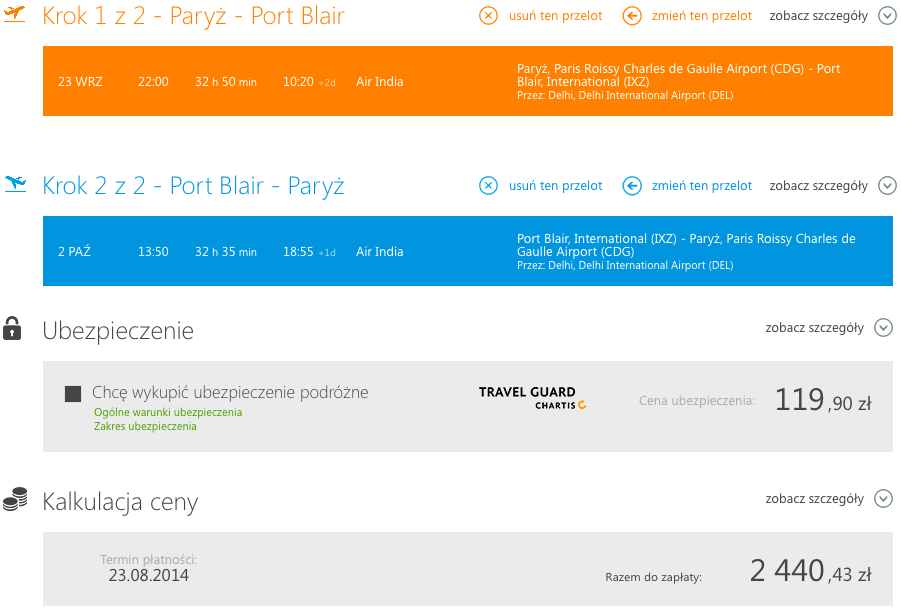Click duration '32 h 35 min'

tap(226, 252)
